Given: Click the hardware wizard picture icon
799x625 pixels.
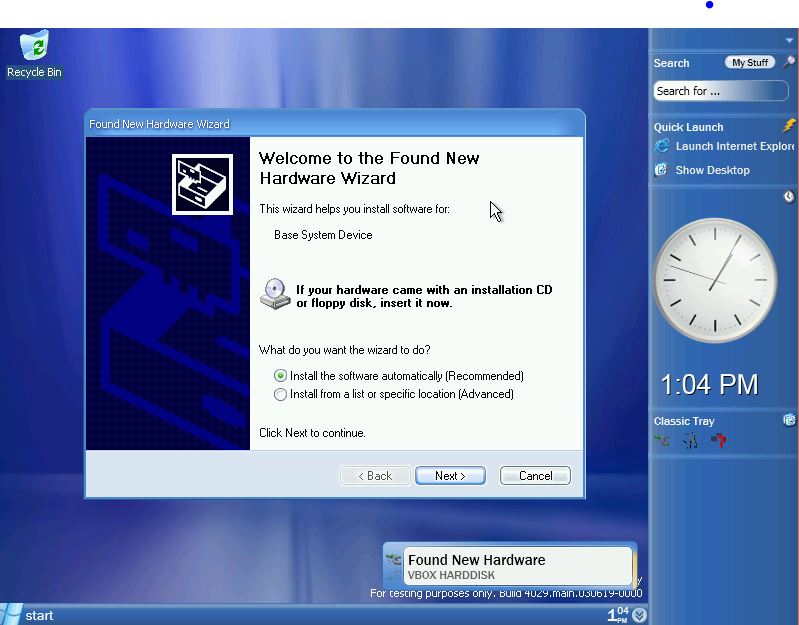Looking at the screenshot, I should [202, 184].
